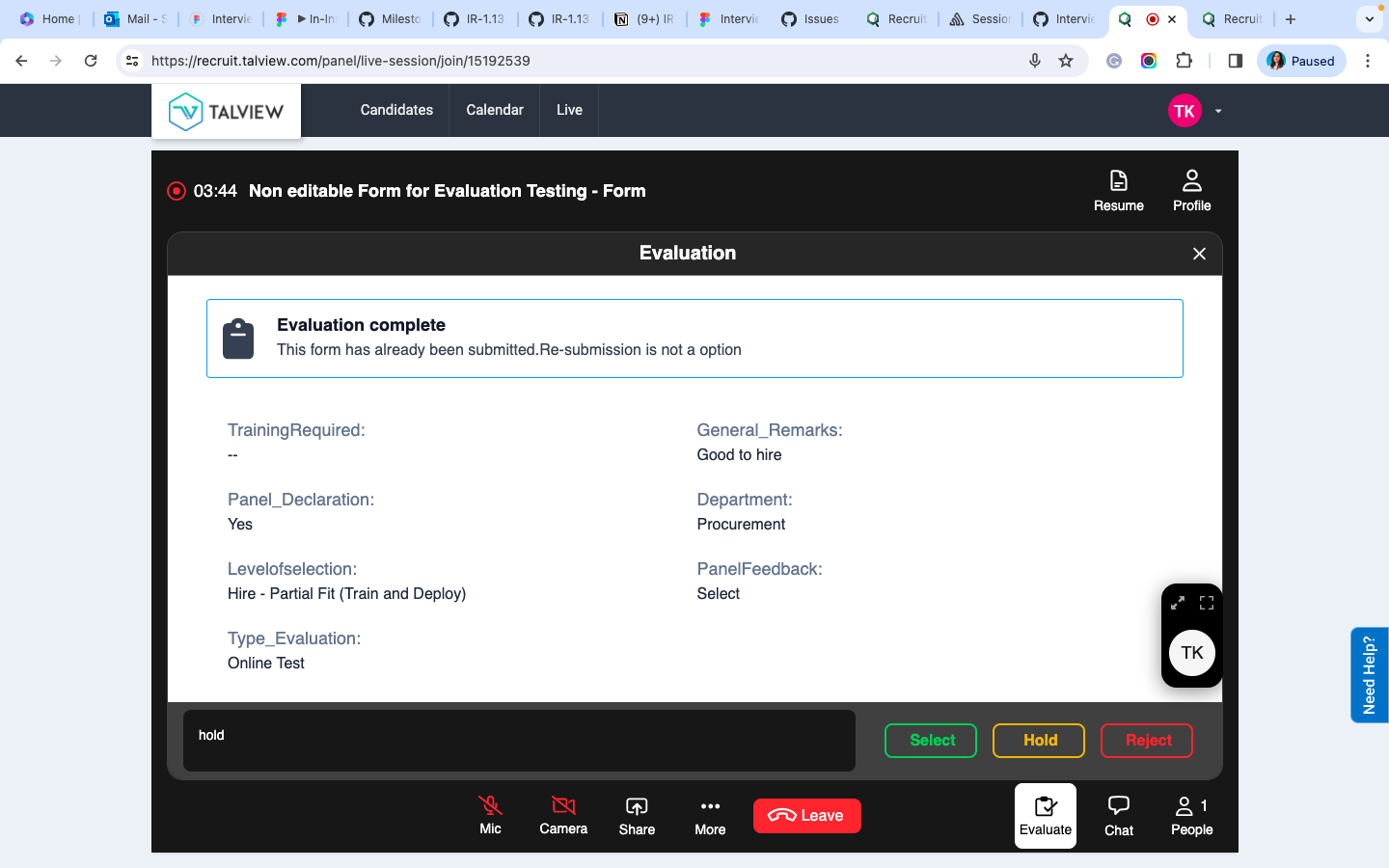Click the TK self-view avatar
Image resolution: width=1389 pixels, height=868 pixels.
click(1192, 653)
